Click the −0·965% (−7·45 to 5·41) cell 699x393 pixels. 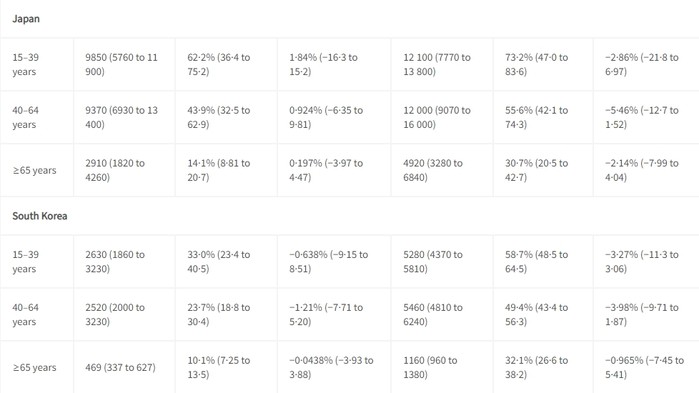pos(644,368)
